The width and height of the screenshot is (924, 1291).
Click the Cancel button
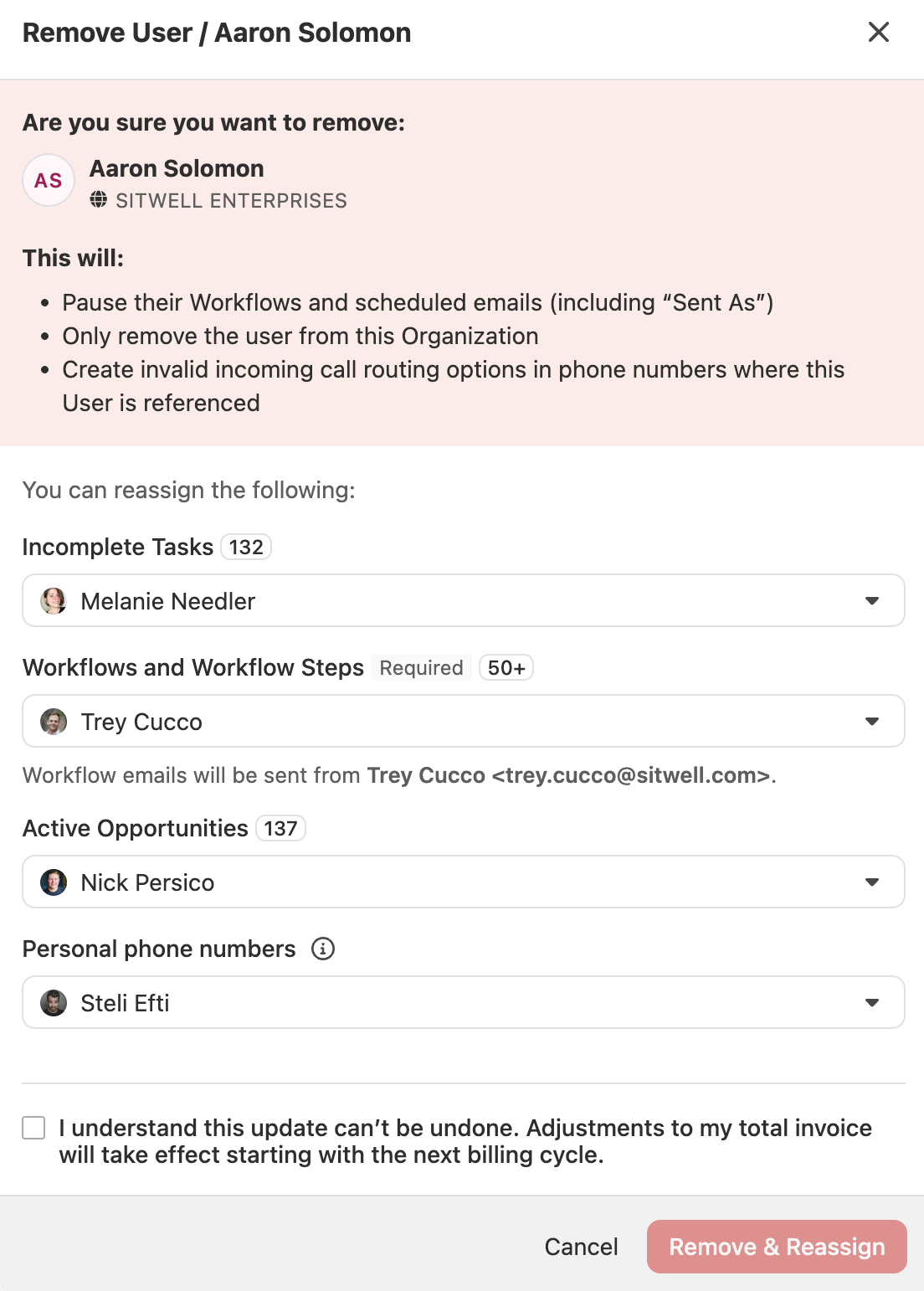coord(581,1247)
